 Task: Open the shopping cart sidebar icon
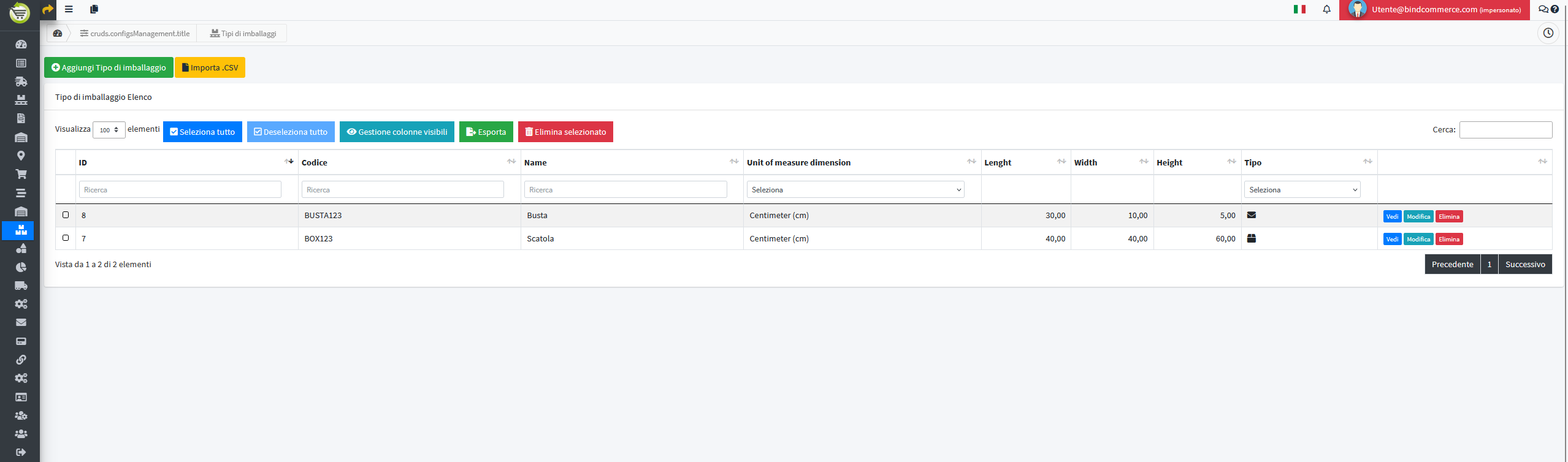pyautogui.click(x=21, y=174)
